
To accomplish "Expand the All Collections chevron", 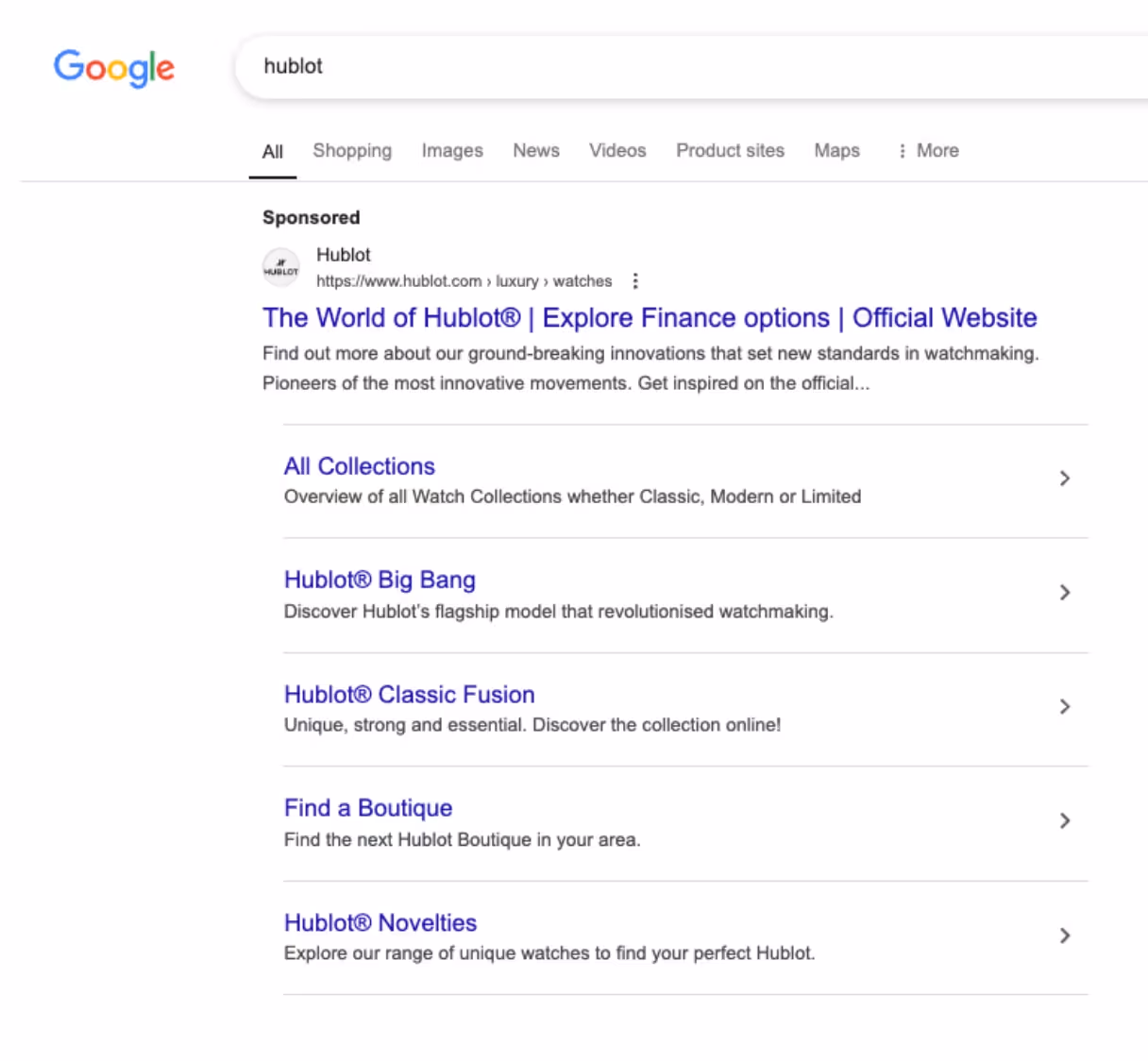I will point(1065,479).
